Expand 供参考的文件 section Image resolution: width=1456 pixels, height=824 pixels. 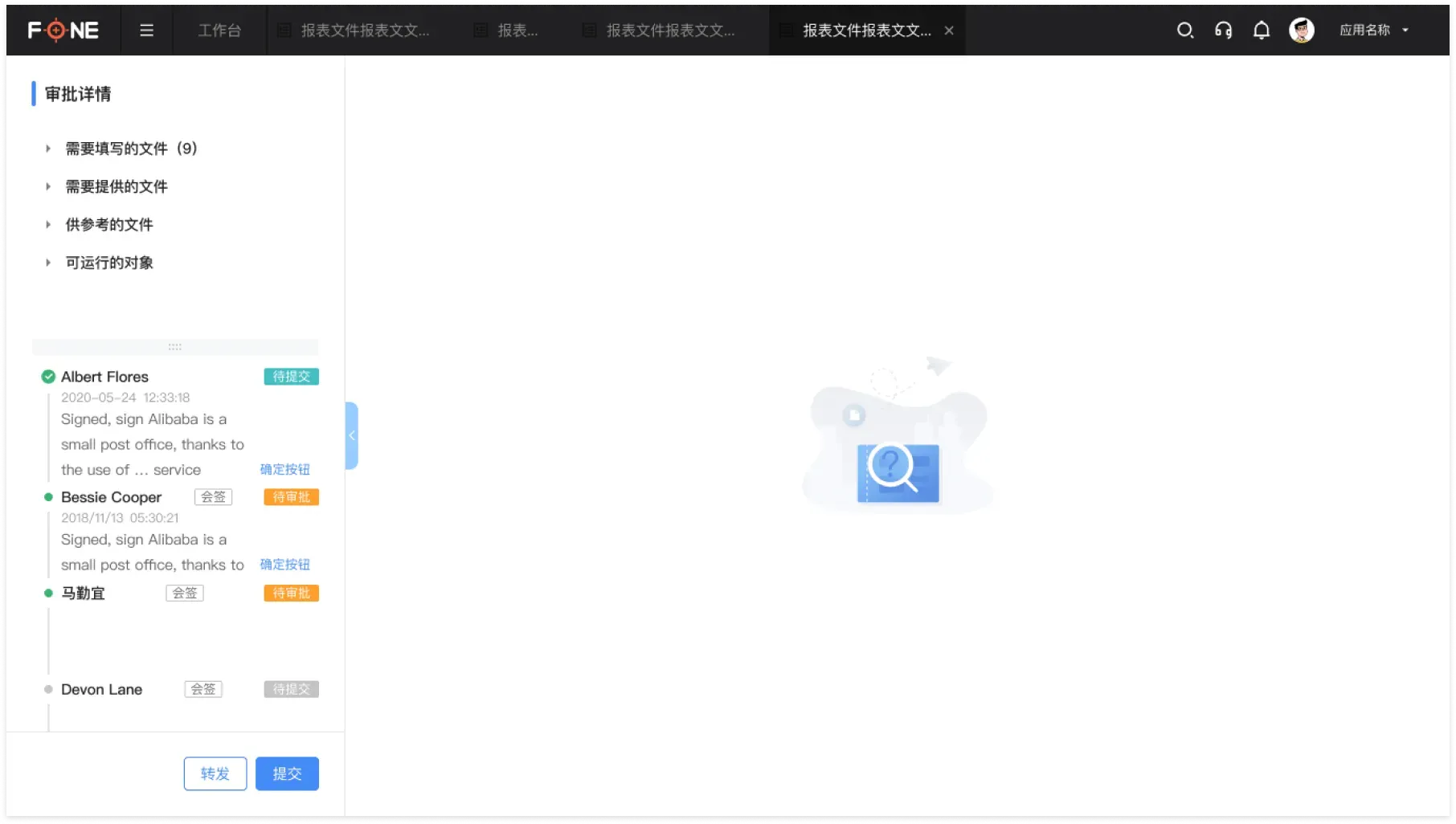tap(48, 225)
